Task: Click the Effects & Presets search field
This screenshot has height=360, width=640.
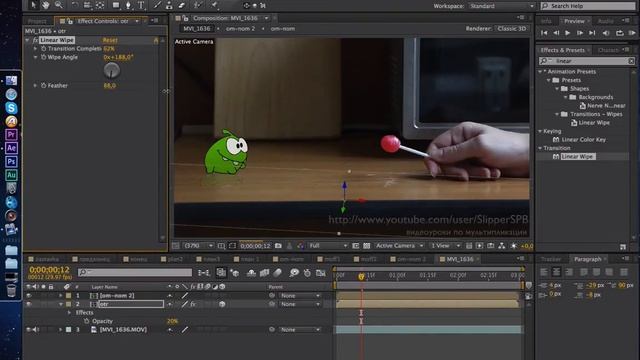Action: (587, 61)
